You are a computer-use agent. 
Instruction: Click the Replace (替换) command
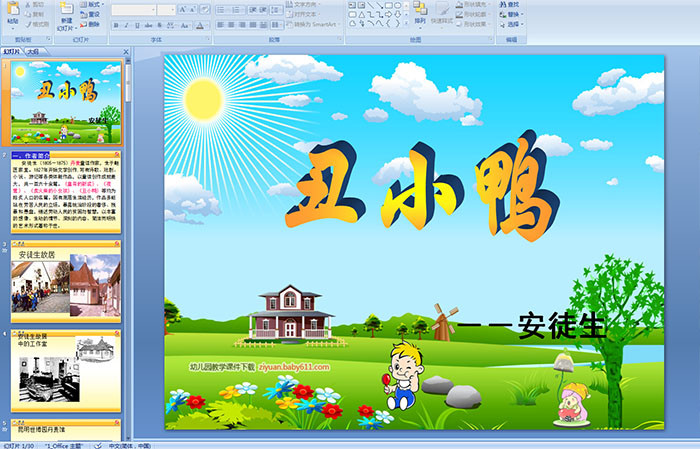click(512, 14)
